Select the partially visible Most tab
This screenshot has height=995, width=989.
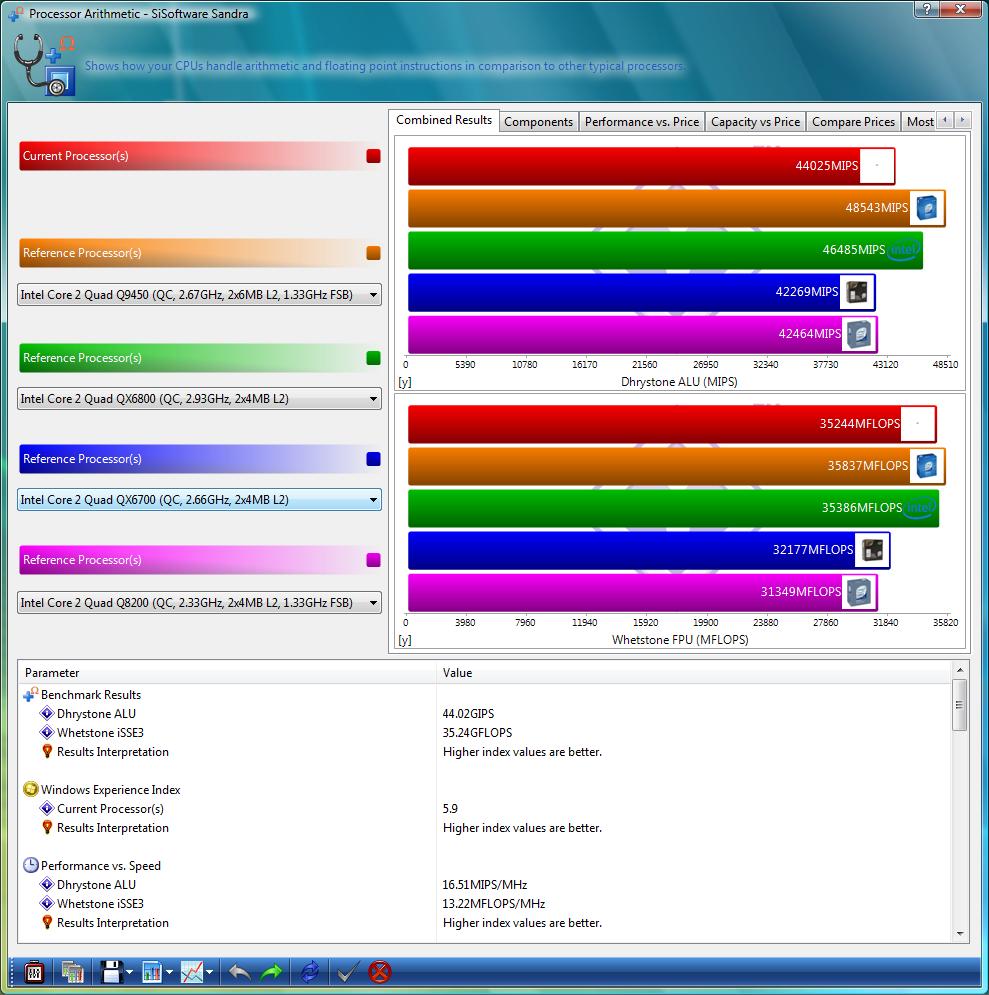click(x=919, y=122)
